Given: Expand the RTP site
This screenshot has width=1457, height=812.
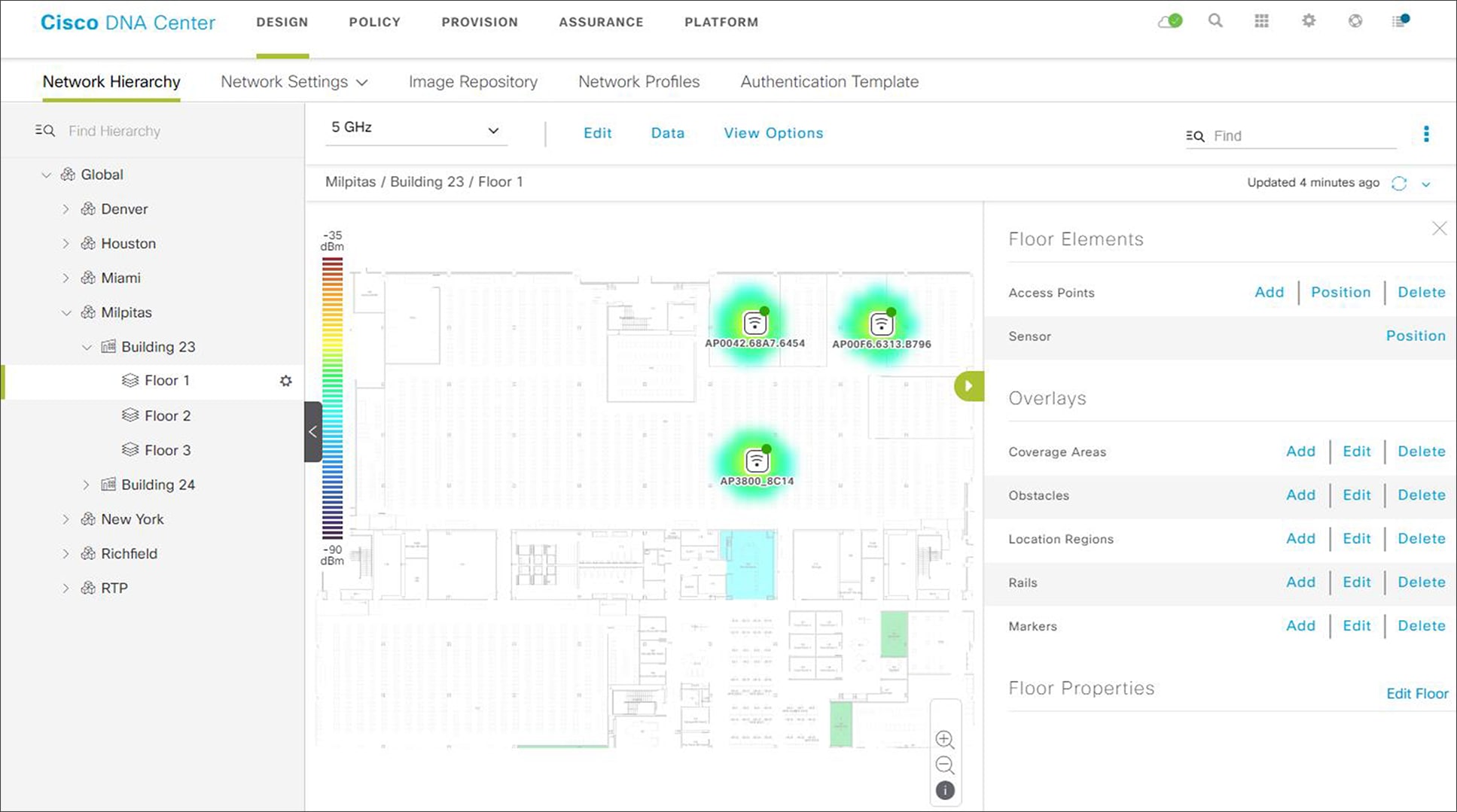Looking at the screenshot, I should (66, 588).
